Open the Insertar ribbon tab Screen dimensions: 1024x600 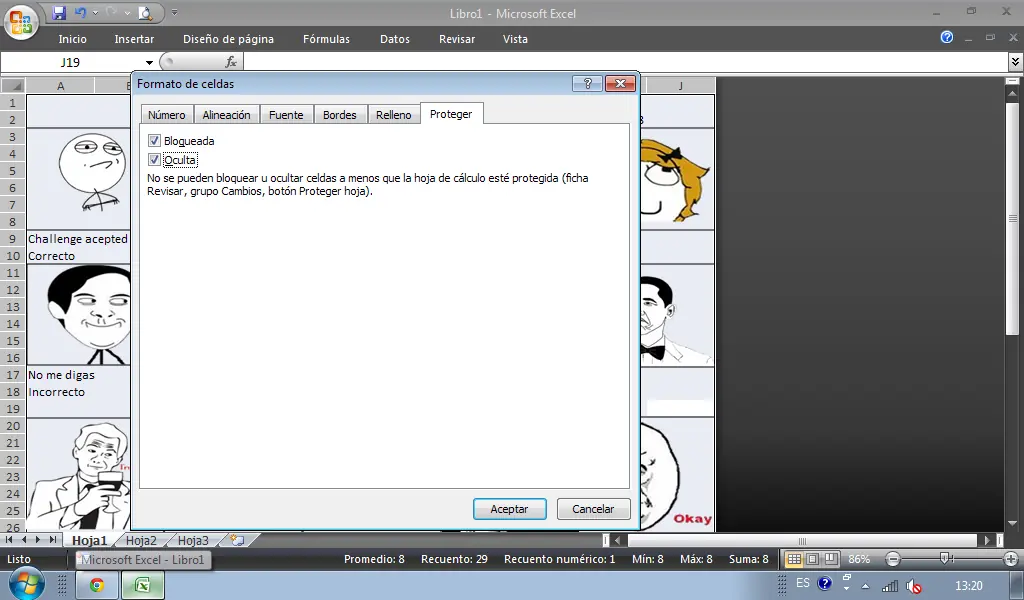point(134,39)
